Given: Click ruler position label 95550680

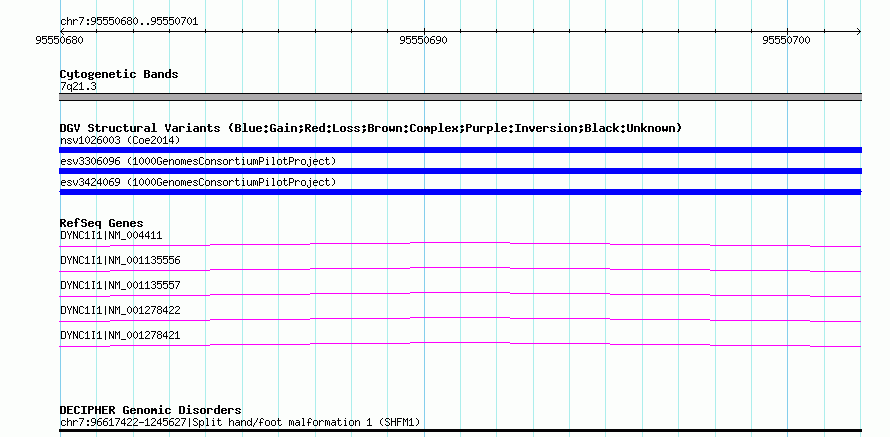Looking at the screenshot, I should 60,40.
